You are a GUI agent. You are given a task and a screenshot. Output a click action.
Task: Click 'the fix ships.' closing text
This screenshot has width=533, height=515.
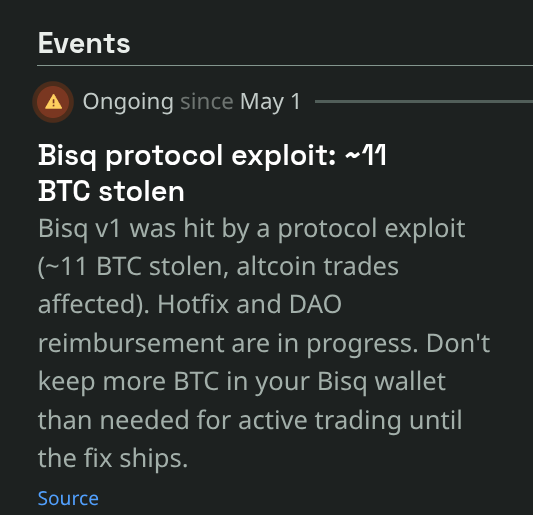pyautogui.click(x=113, y=458)
